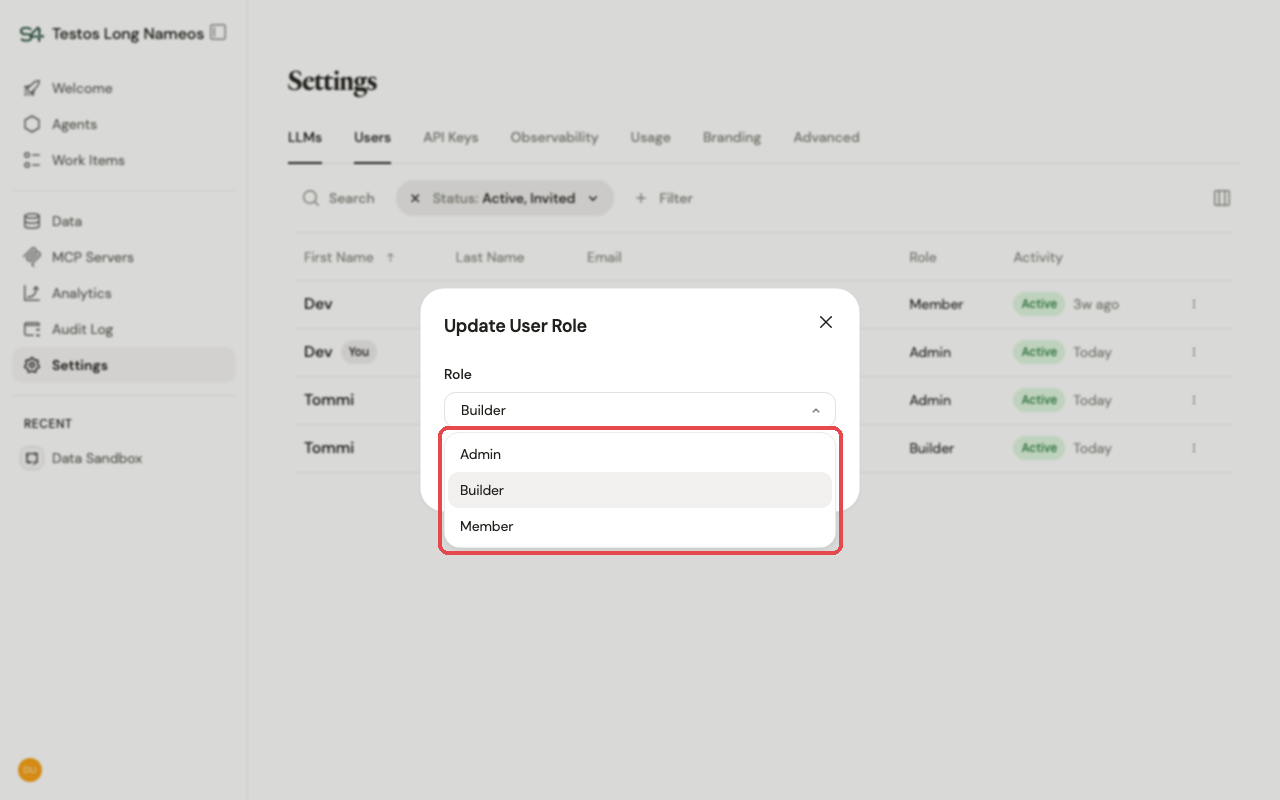This screenshot has width=1280, height=800.
Task: Switch to the API Keys tab
Action: [450, 137]
